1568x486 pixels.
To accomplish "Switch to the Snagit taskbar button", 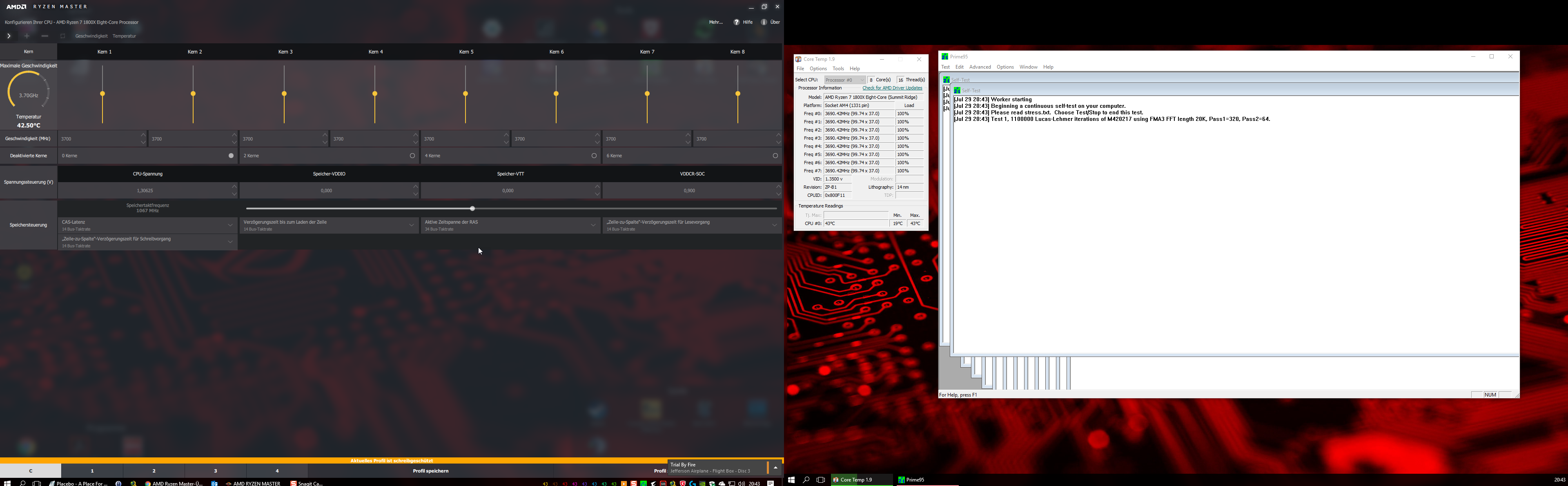I will 307,483.
